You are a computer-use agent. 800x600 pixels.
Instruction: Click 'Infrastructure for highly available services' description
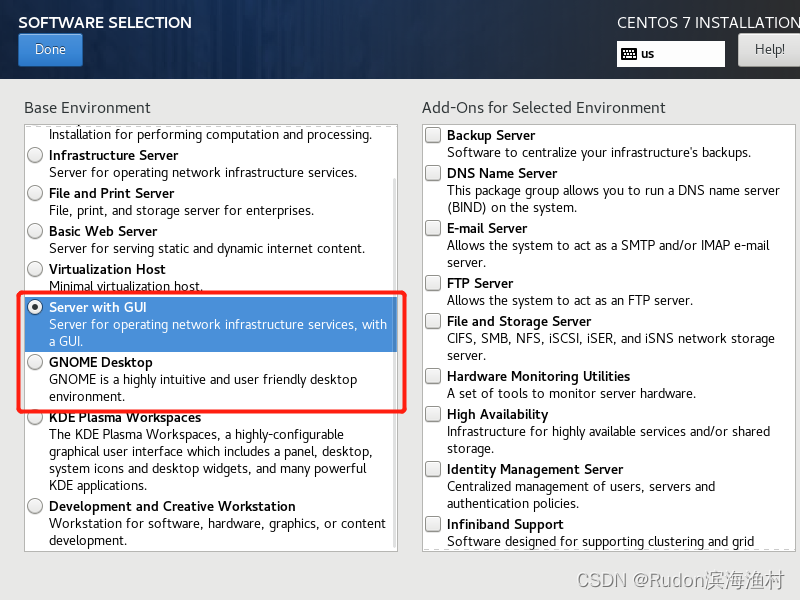pyautogui.click(x=608, y=440)
